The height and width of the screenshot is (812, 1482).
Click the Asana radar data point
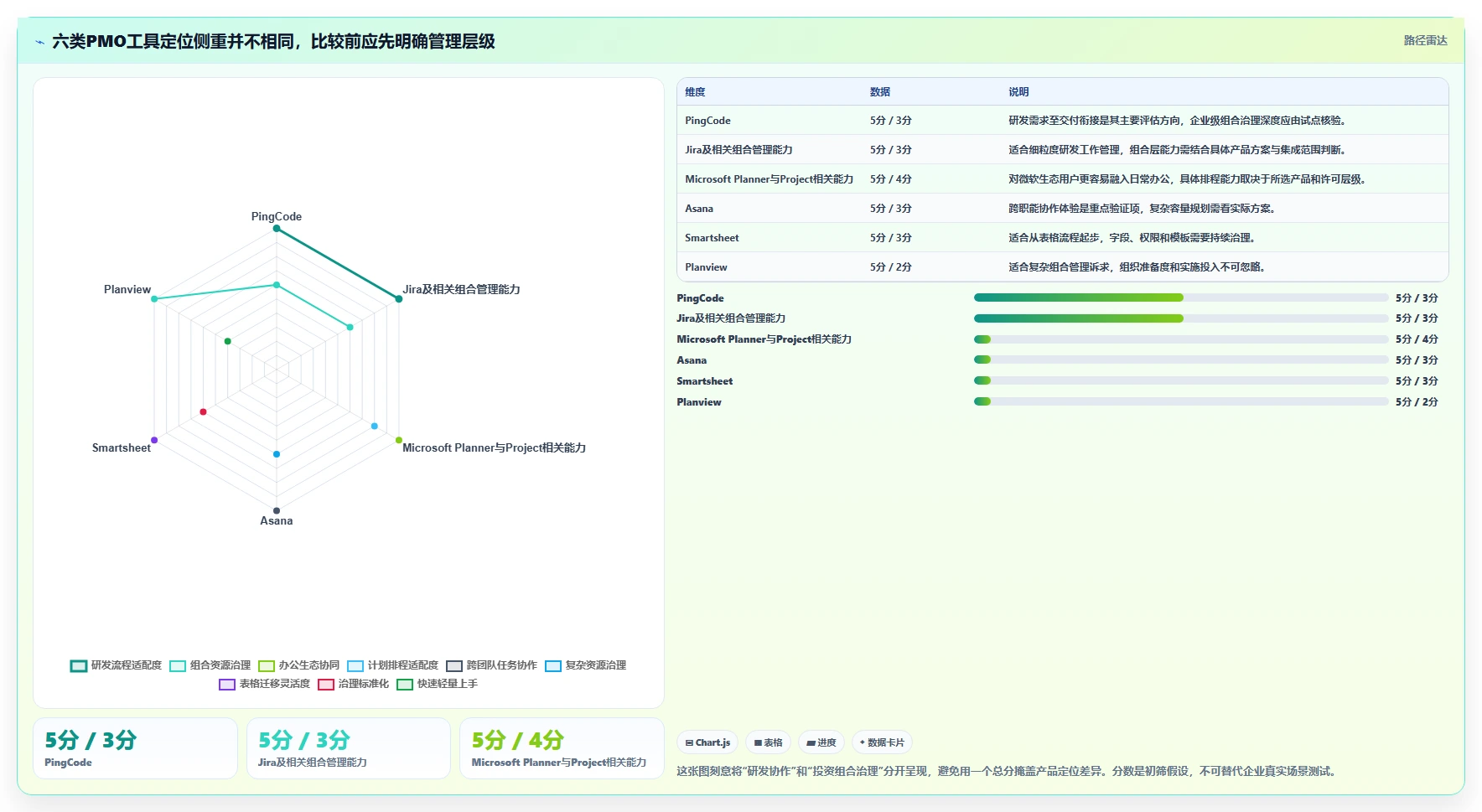[x=277, y=510]
